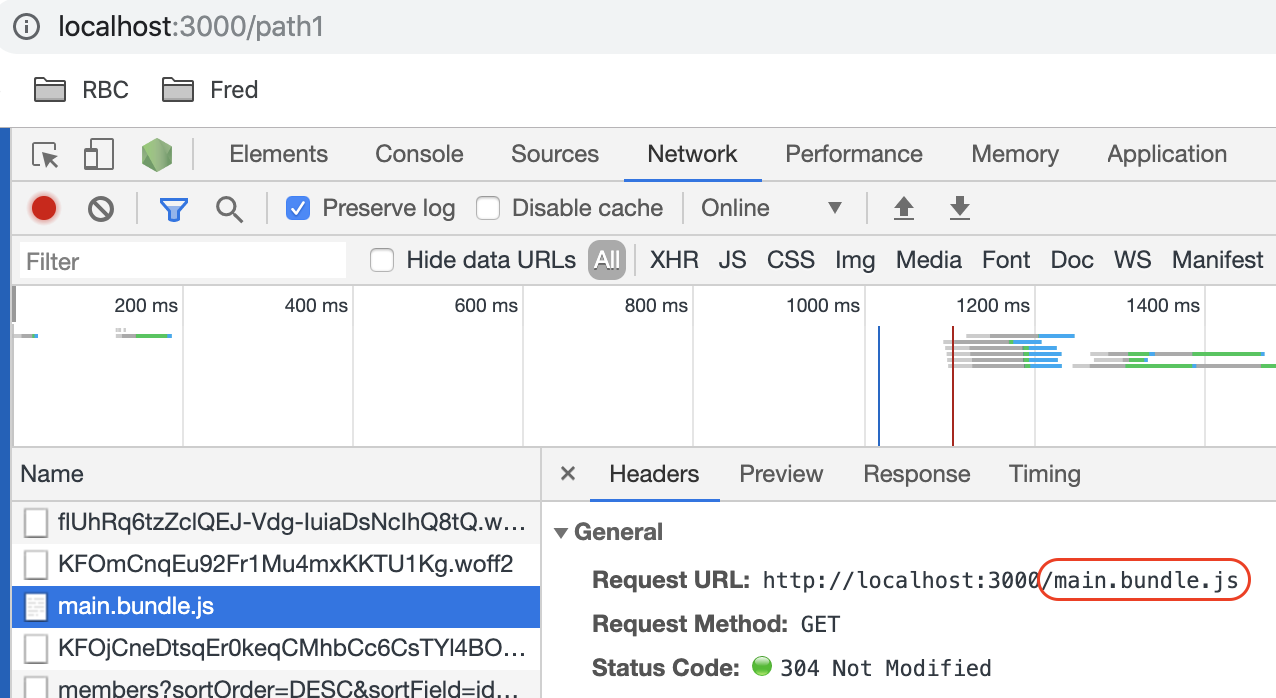
Task: Switch to the Console tab
Action: [419, 154]
